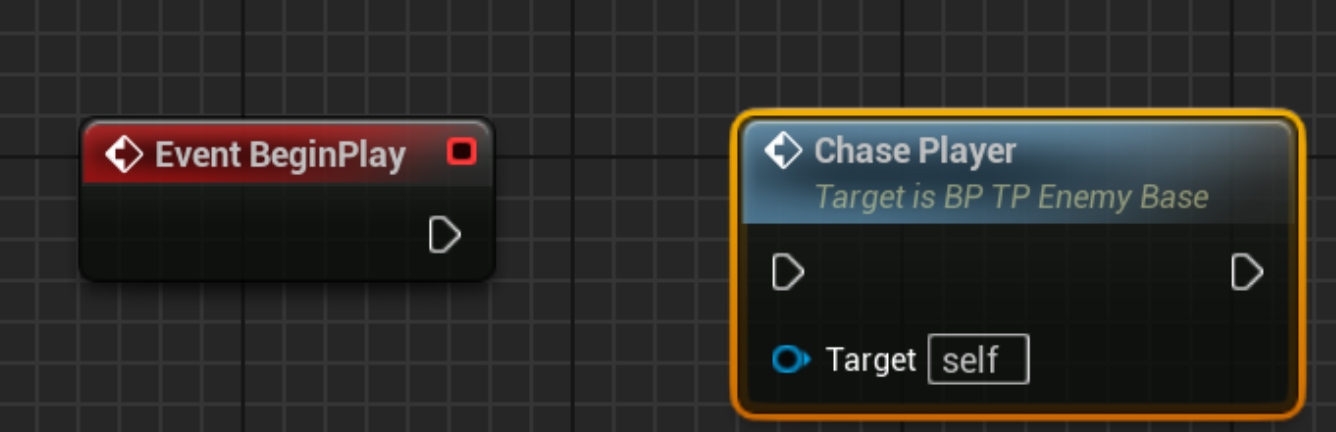This screenshot has width=1336, height=432.
Task: Click the Chase Player body right of self box
Action: [x=1160, y=360]
